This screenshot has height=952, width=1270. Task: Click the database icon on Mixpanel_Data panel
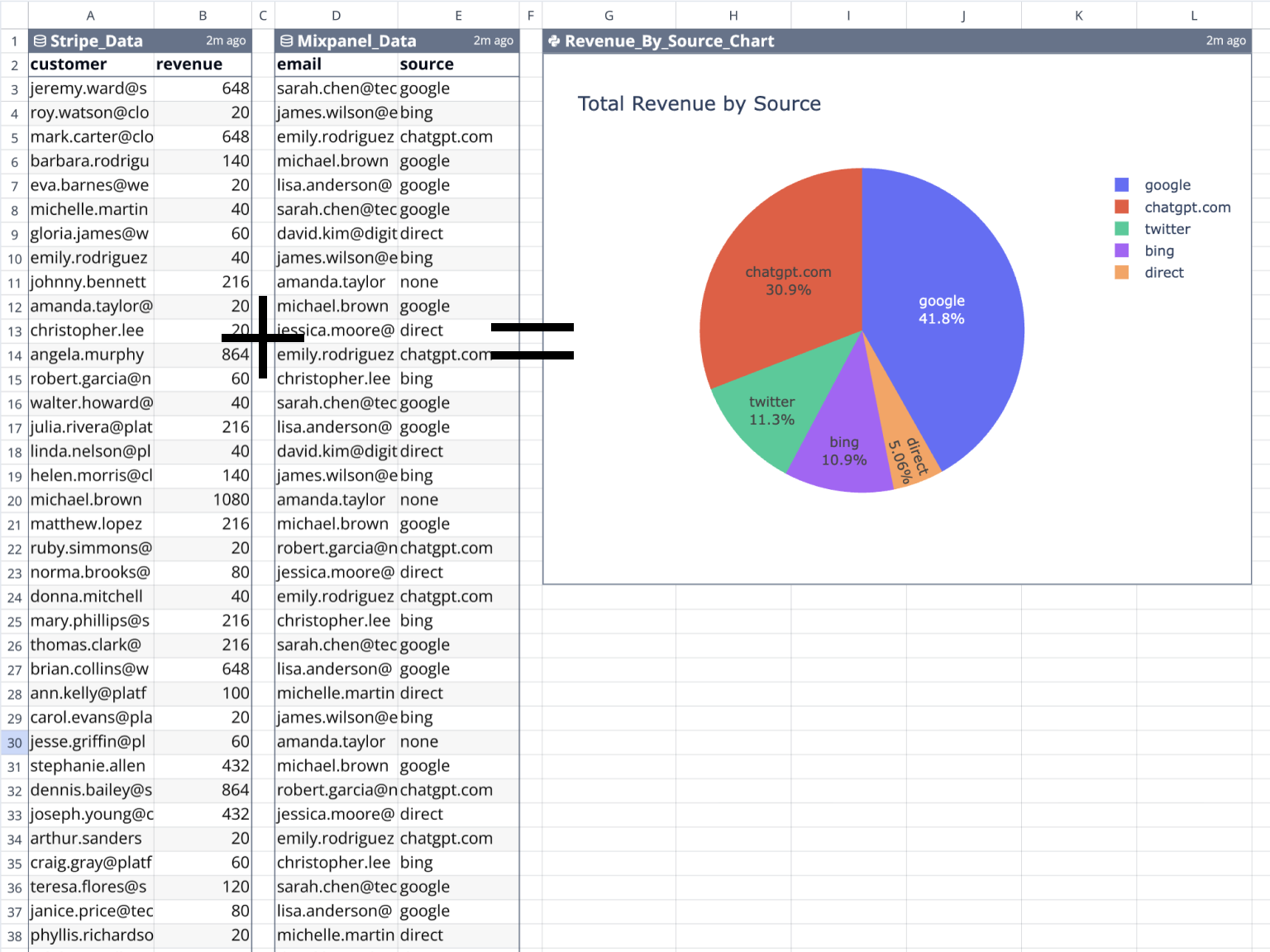click(x=285, y=40)
